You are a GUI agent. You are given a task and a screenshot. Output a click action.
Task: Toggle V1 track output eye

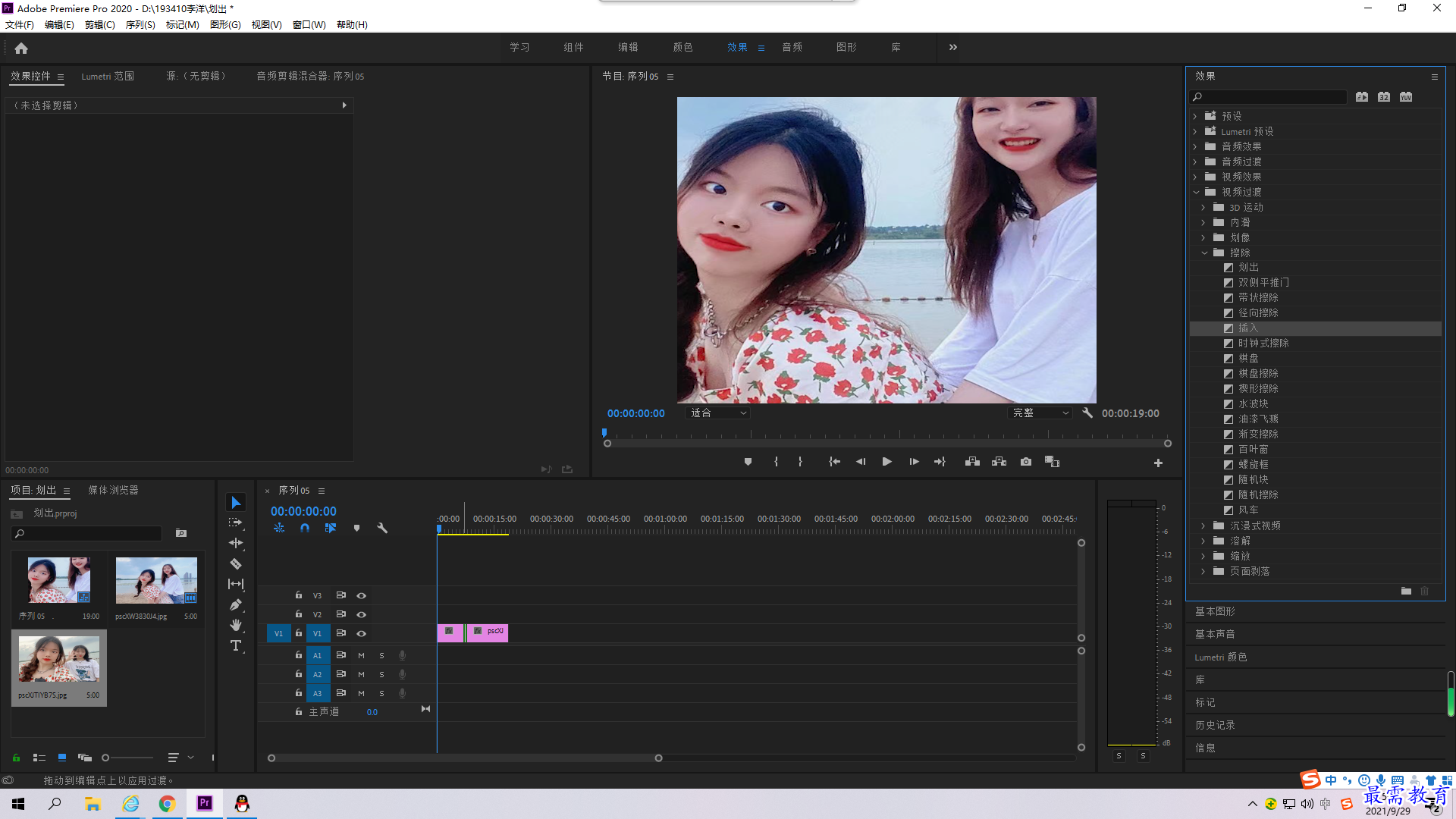tap(362, 634)
